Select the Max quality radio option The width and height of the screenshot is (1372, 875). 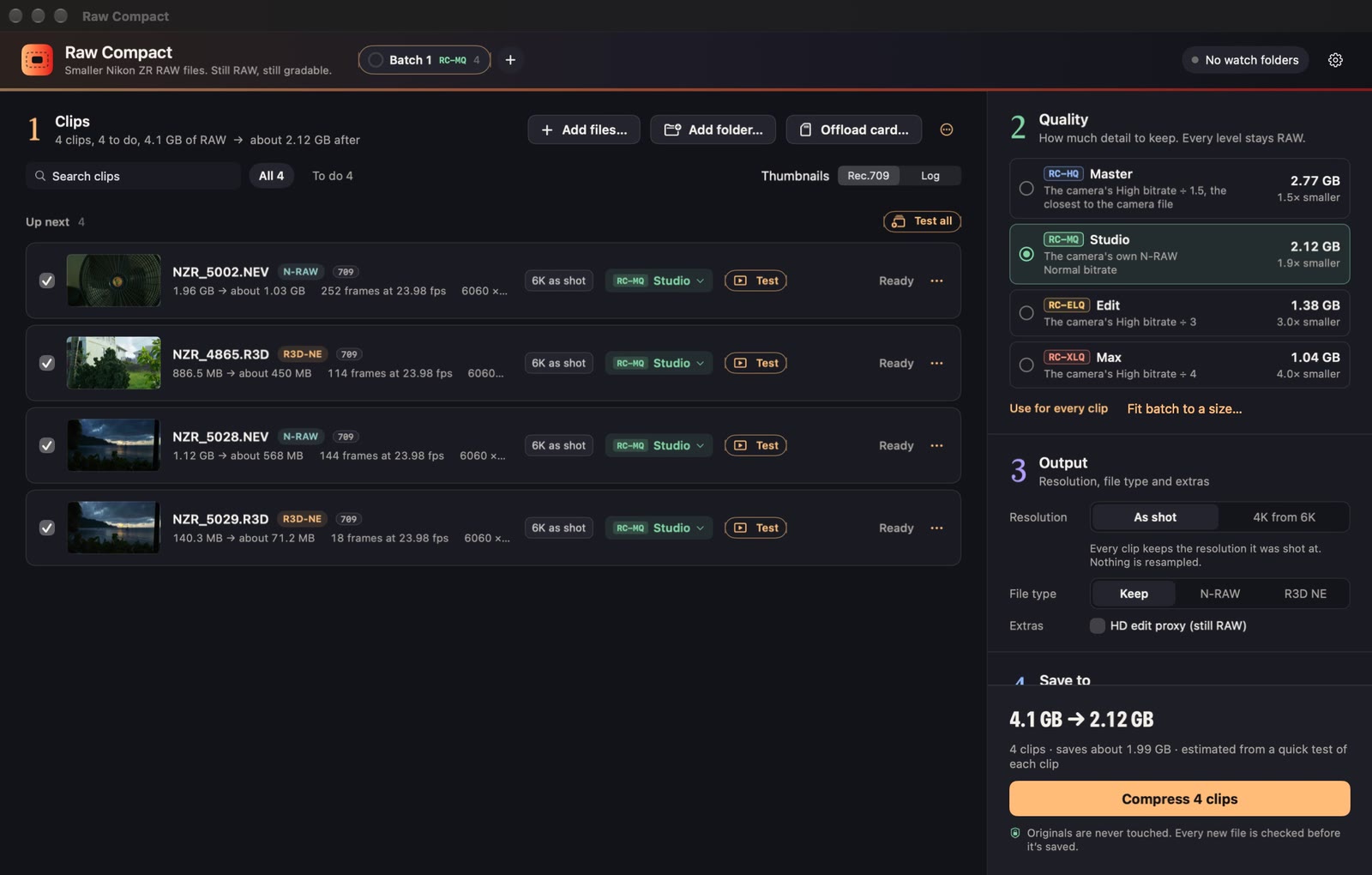(x=1026, y=365)
